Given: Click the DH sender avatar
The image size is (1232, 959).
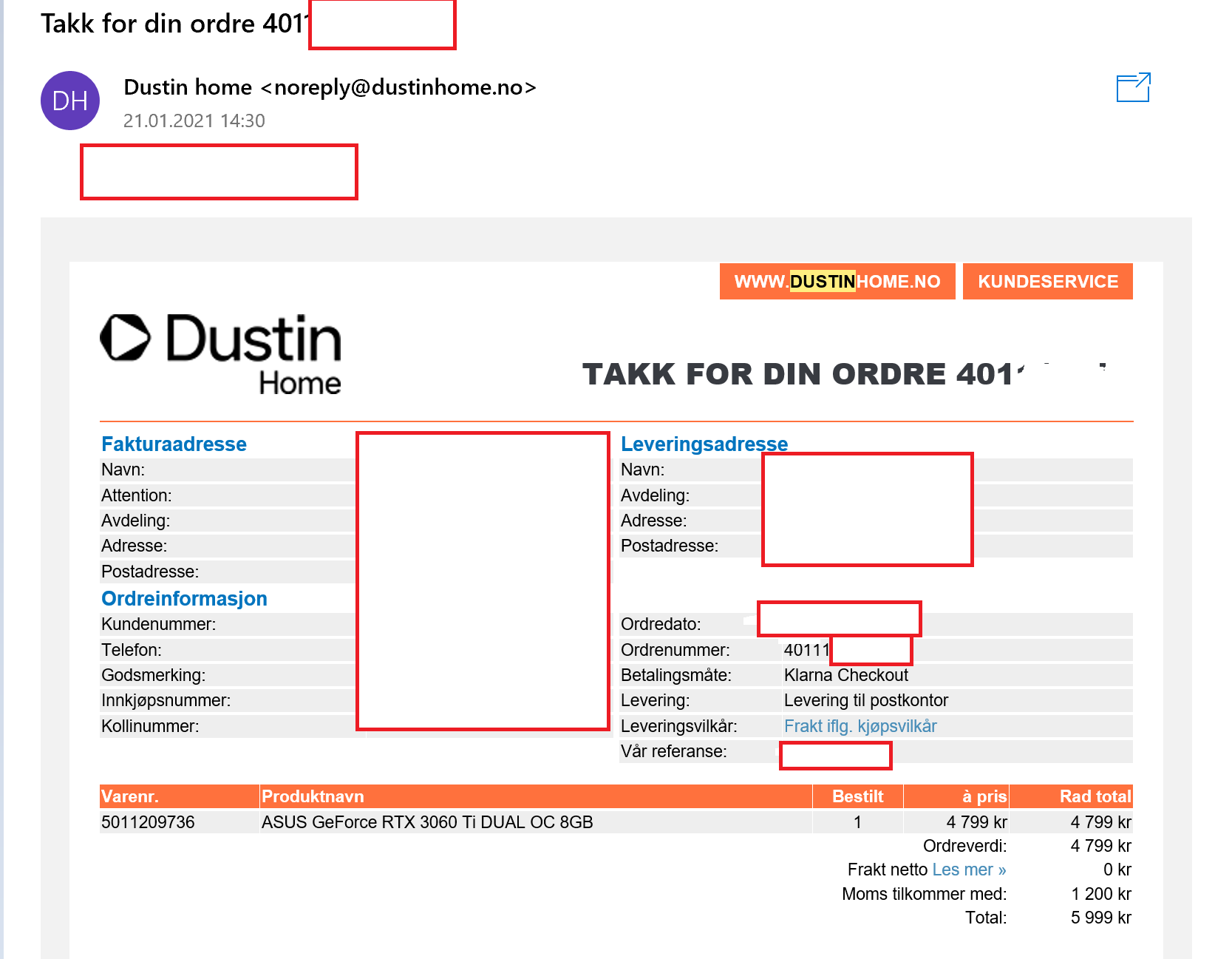Looking at the screenshot, I should [70, 101].
